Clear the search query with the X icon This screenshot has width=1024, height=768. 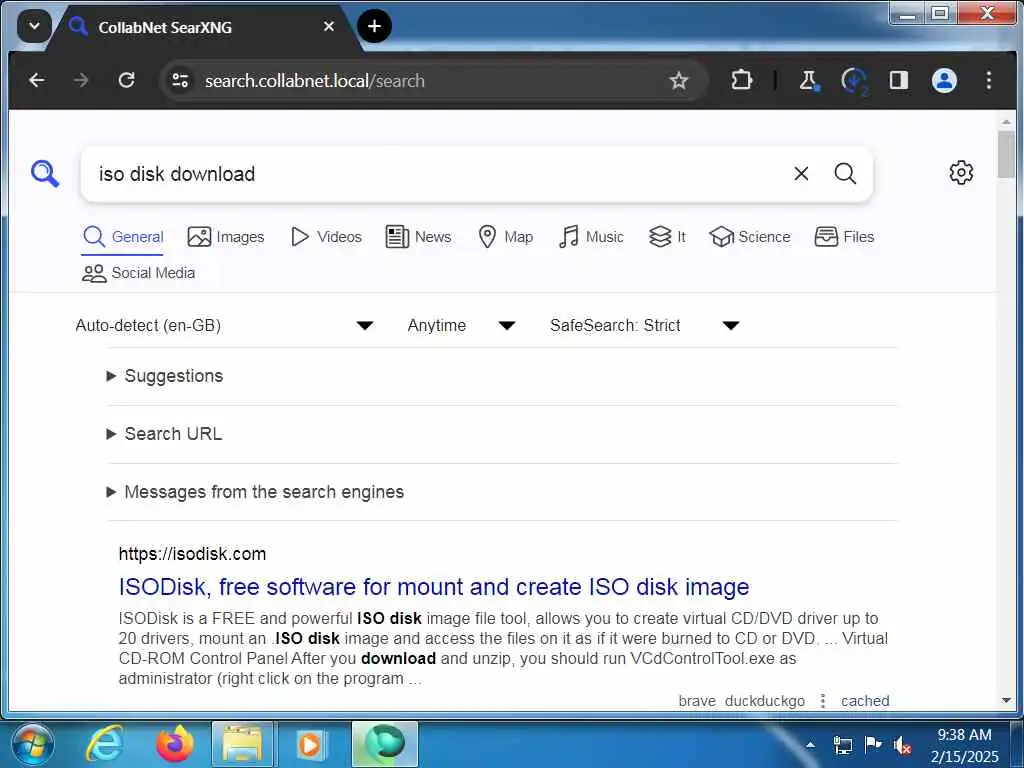coord(801,174)
